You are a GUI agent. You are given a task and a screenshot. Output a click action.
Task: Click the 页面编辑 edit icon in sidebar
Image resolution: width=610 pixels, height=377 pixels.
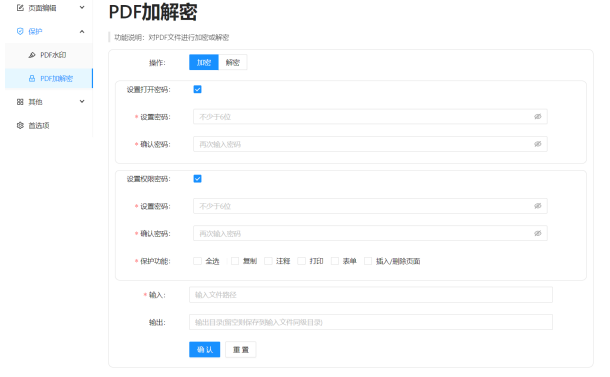[x=20, y=8]
